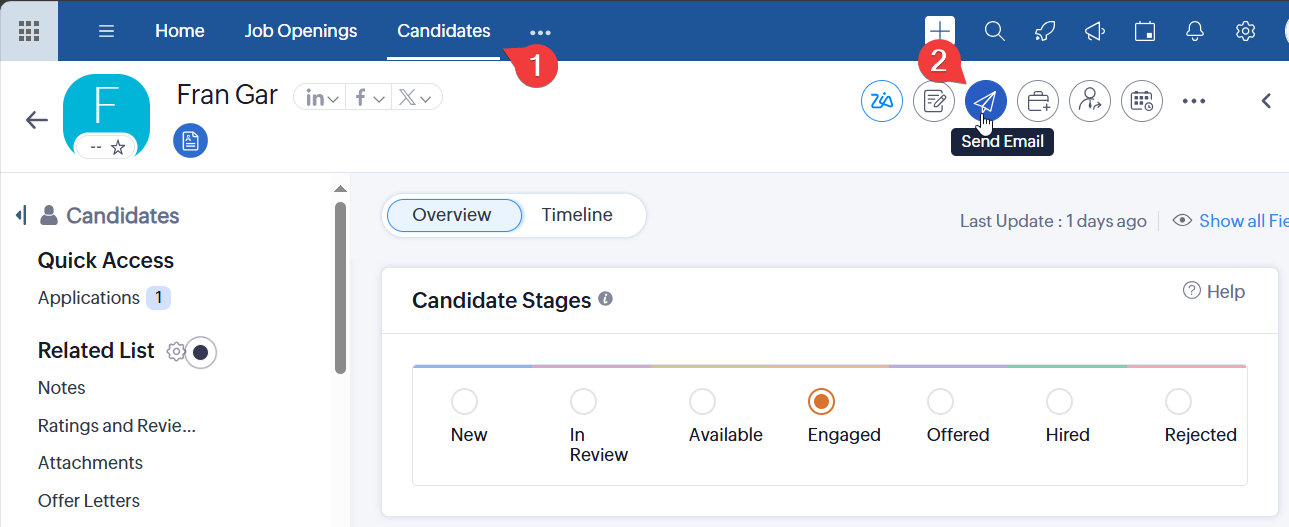Image resolution: width=1289 pixels, height=527 pixels.
Task: Click the sidebar vertical scrollbar
Action: pos(340,290)
